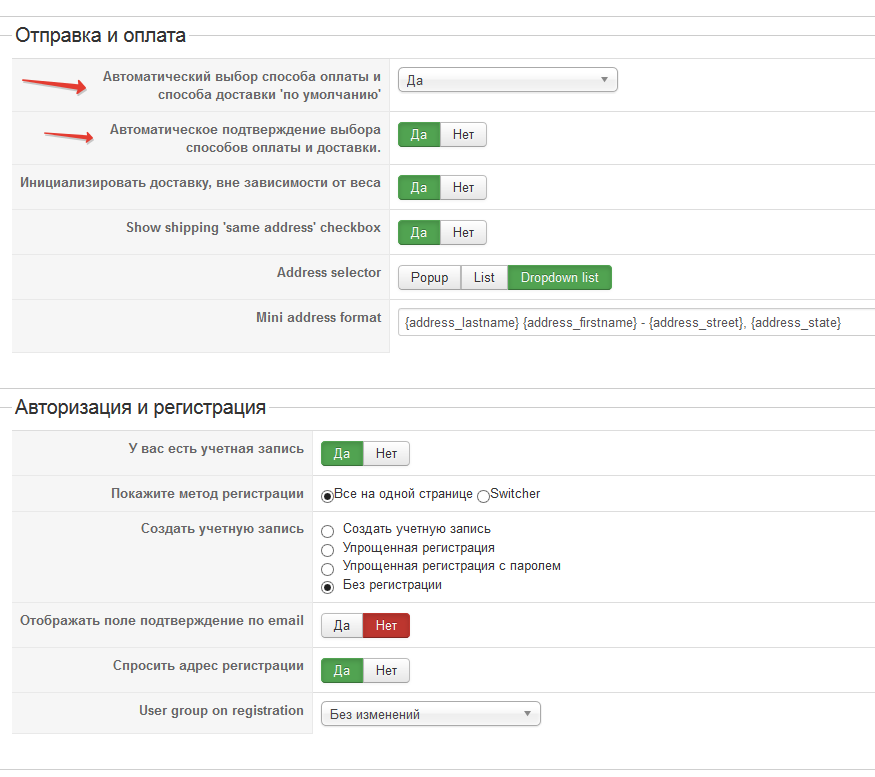Screen dimensions: 875x777
Task: Set Show shipping 'same address' checkbox to Нет
Action: (x=463, y=232)
